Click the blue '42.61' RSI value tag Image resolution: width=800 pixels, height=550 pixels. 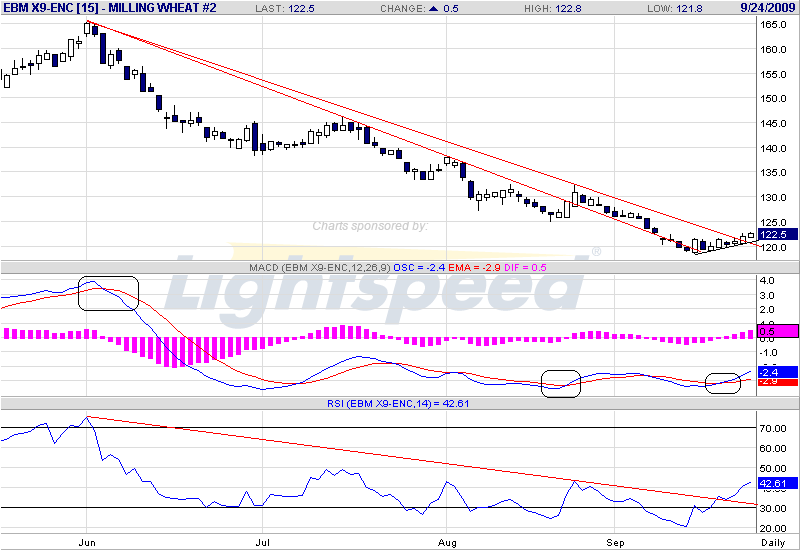pyautogui.click(x=778, y=483)
